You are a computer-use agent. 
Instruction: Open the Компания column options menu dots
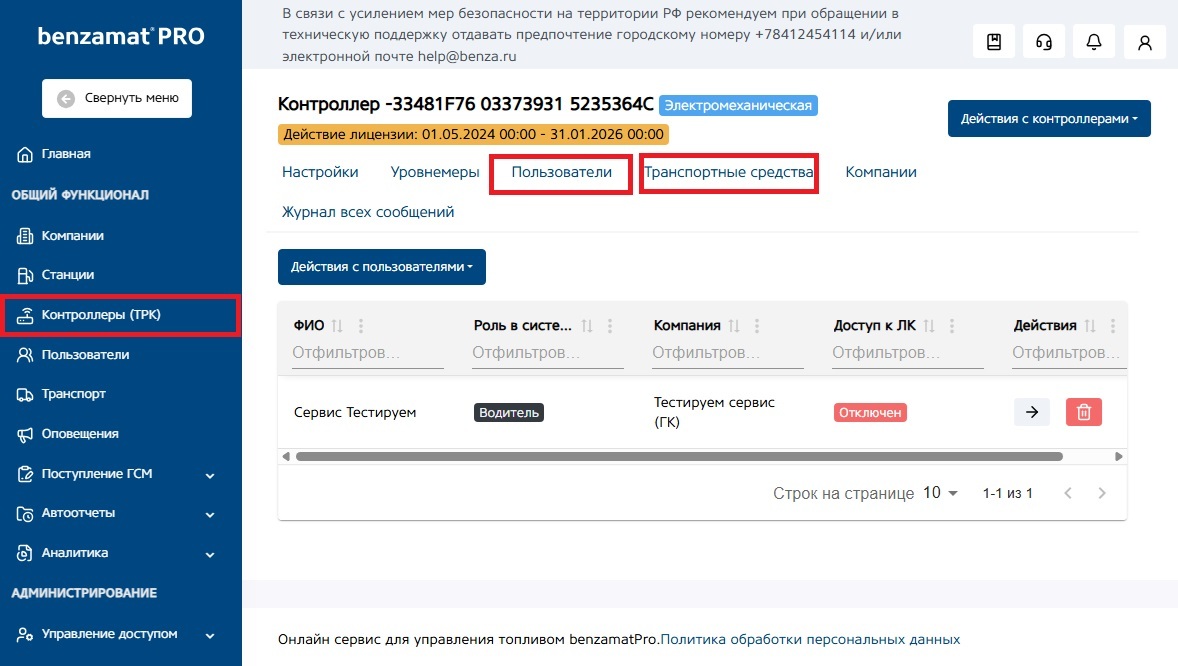[x=757, y=326]
